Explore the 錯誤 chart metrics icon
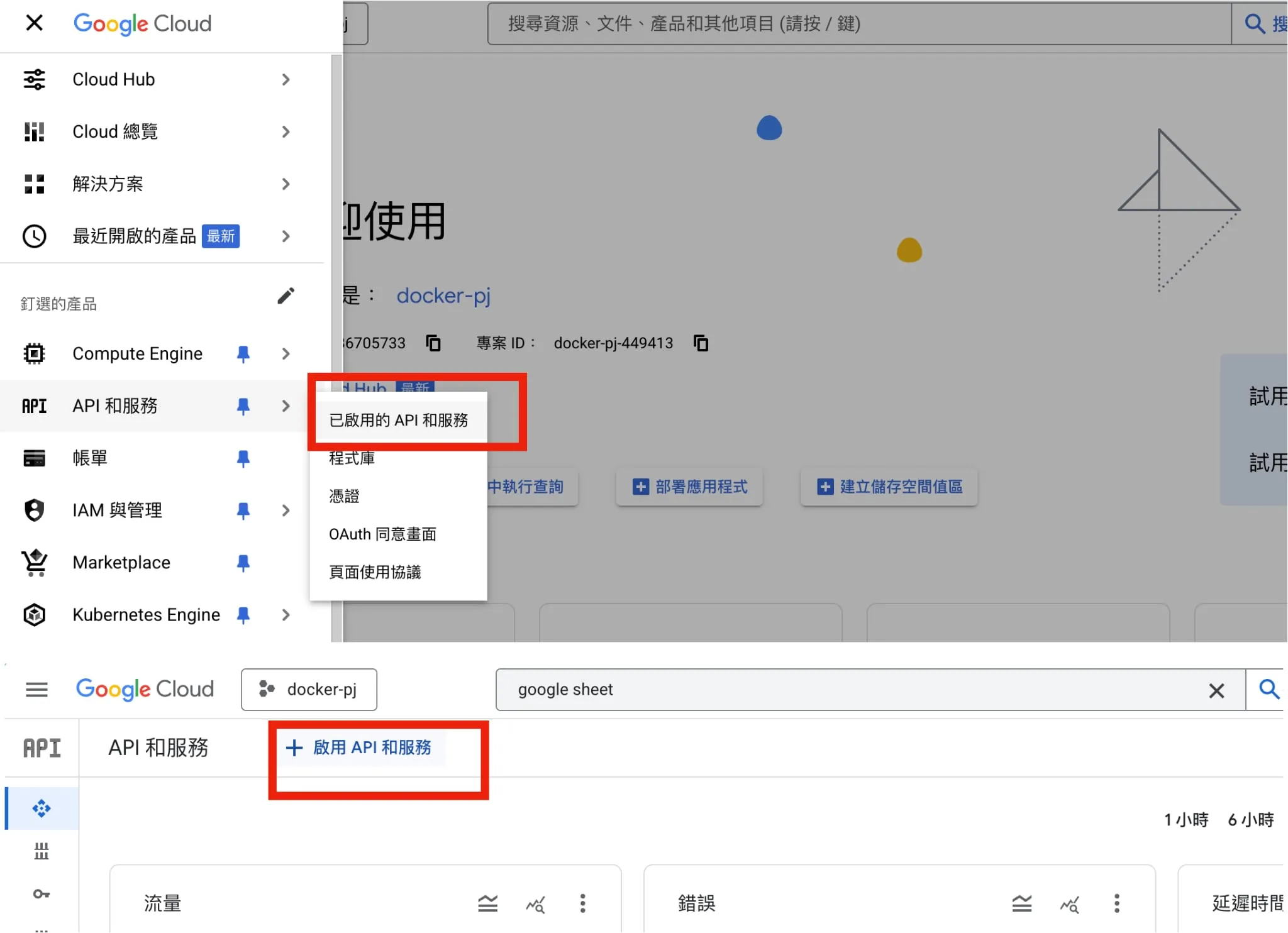 [x=1070, y=905]
